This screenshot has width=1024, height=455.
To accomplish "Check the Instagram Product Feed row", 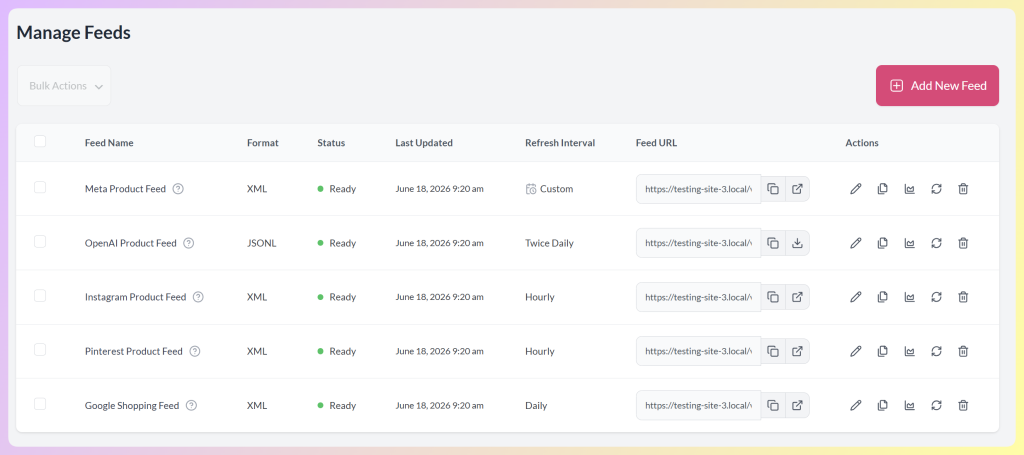I will tap(40, 296).
